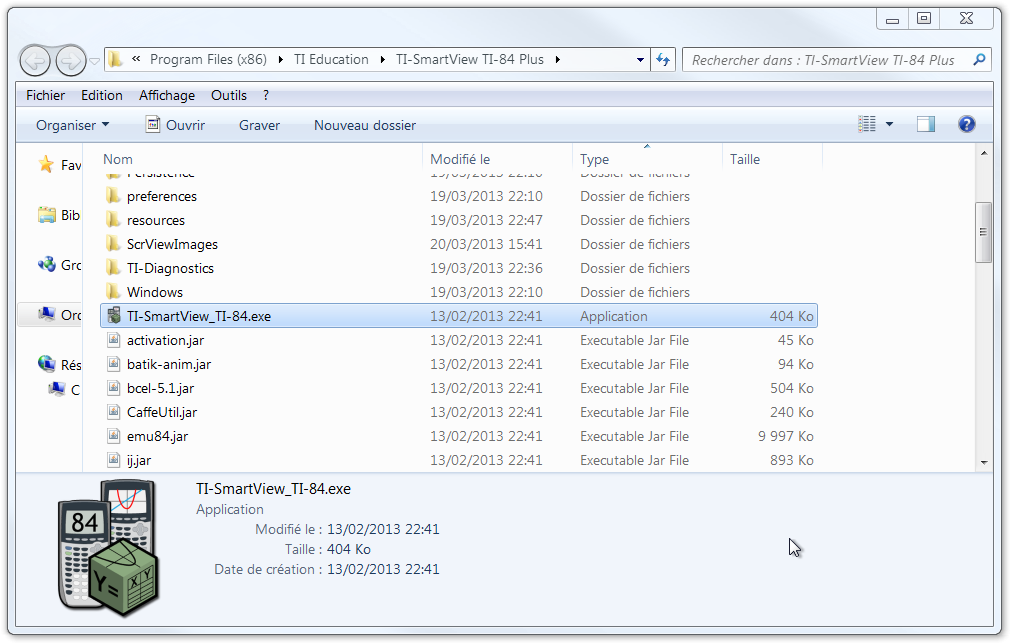Select the preferences folder icon
The width and height of the screenshot is (1011, 644).
click(113, 195)
